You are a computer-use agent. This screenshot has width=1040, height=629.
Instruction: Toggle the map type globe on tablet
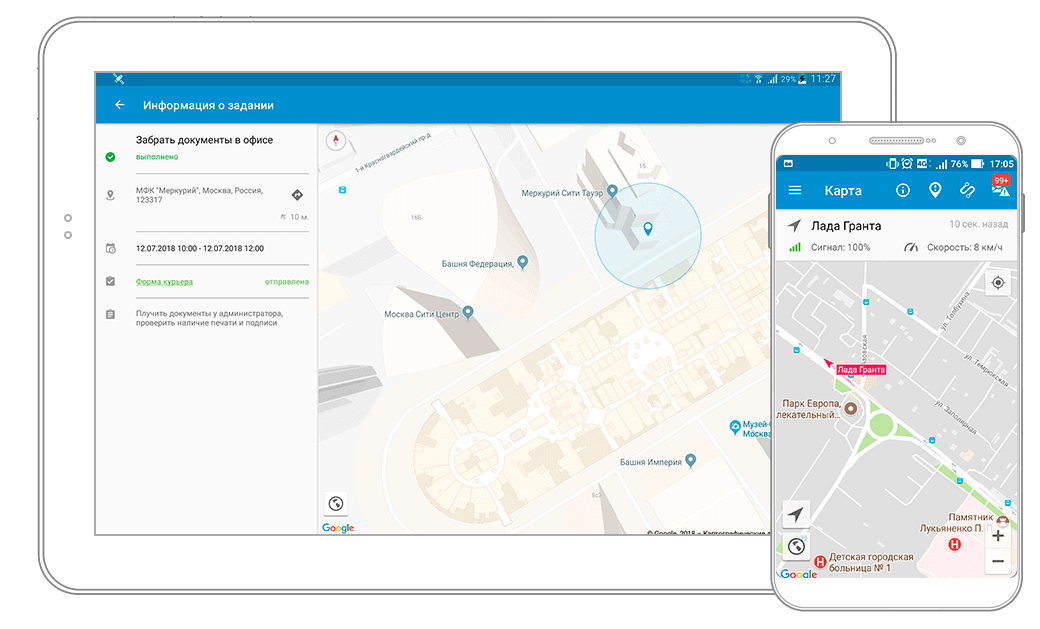point(336,504)
